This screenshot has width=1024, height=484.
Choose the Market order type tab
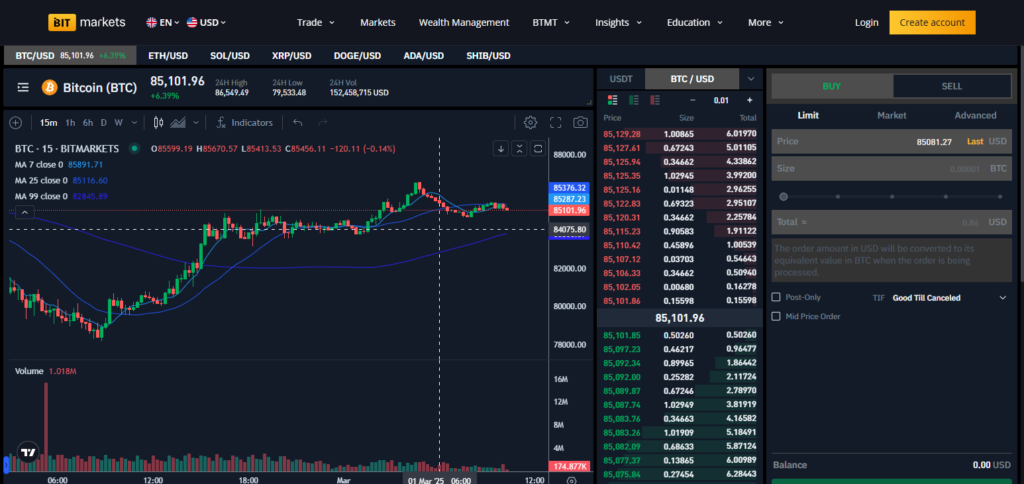point(891,115)
